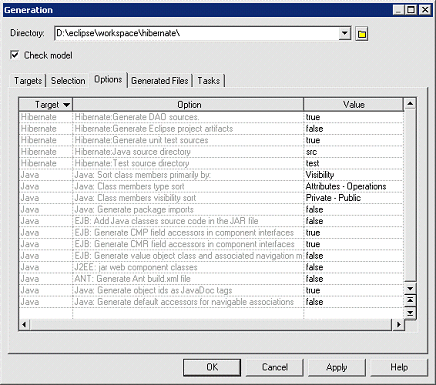
Task: Open the Generated Files tab
Action: (160, 81)
